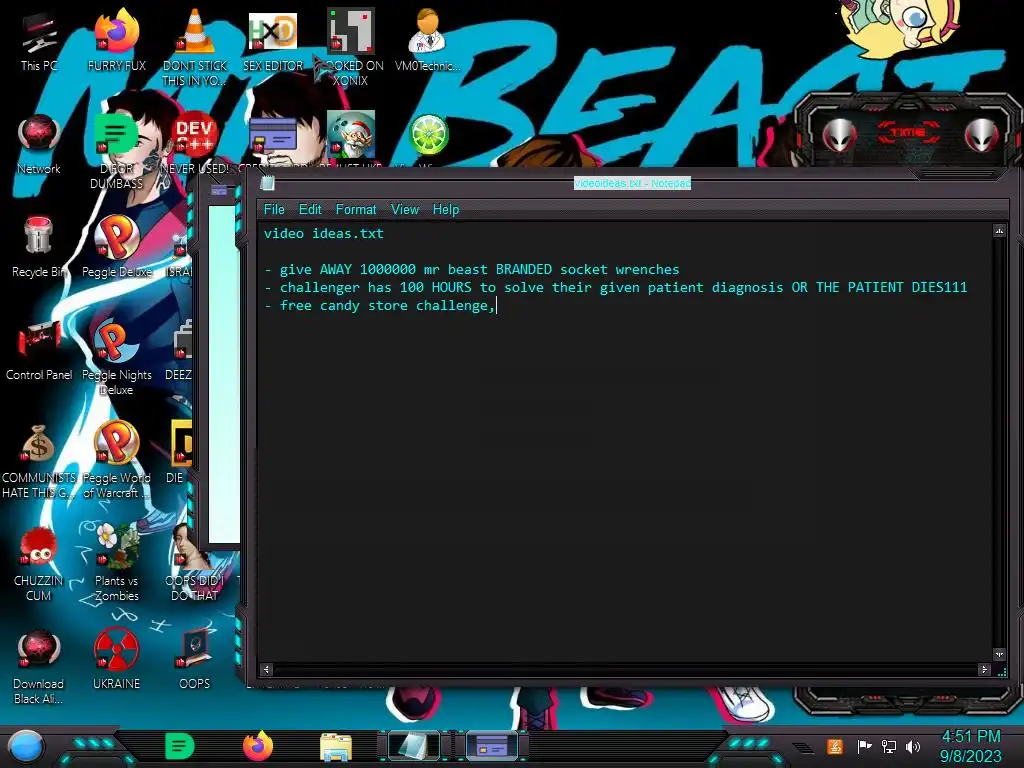Open the credit card desktop icon
Viewport: 1024px width, 768px height.
click(x=273, y=137)
